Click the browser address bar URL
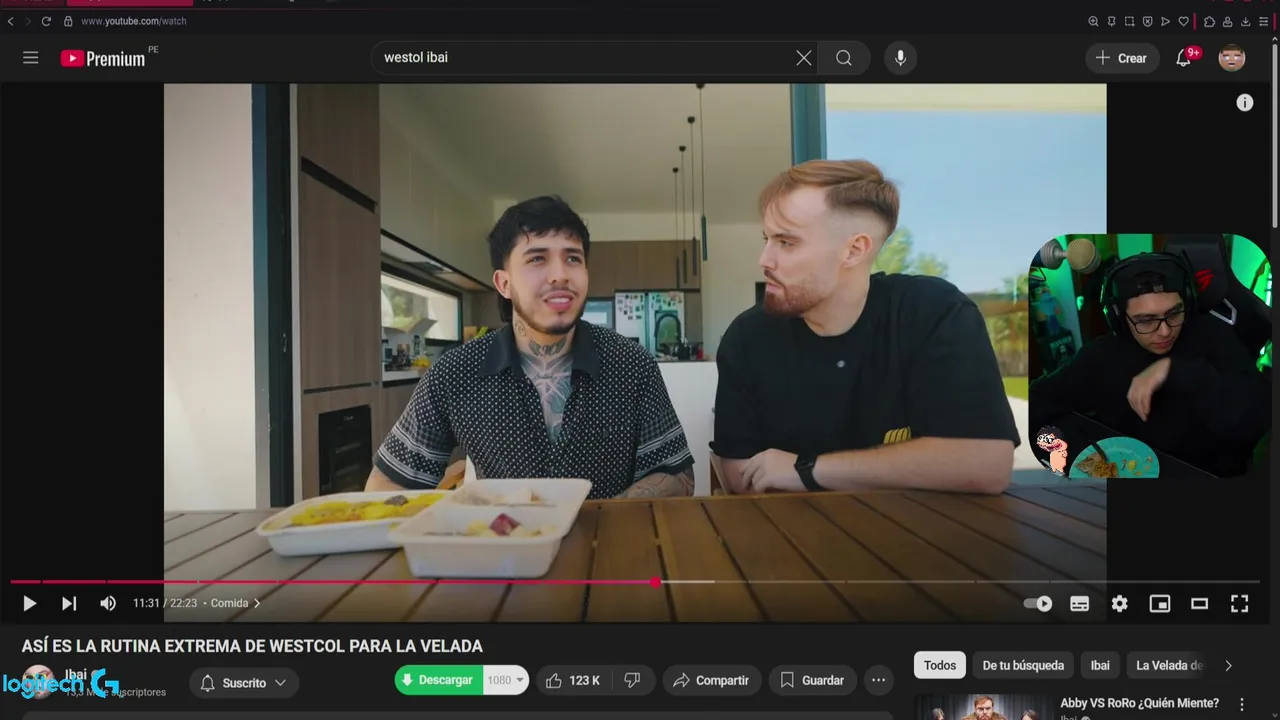 tap(133, 21)
